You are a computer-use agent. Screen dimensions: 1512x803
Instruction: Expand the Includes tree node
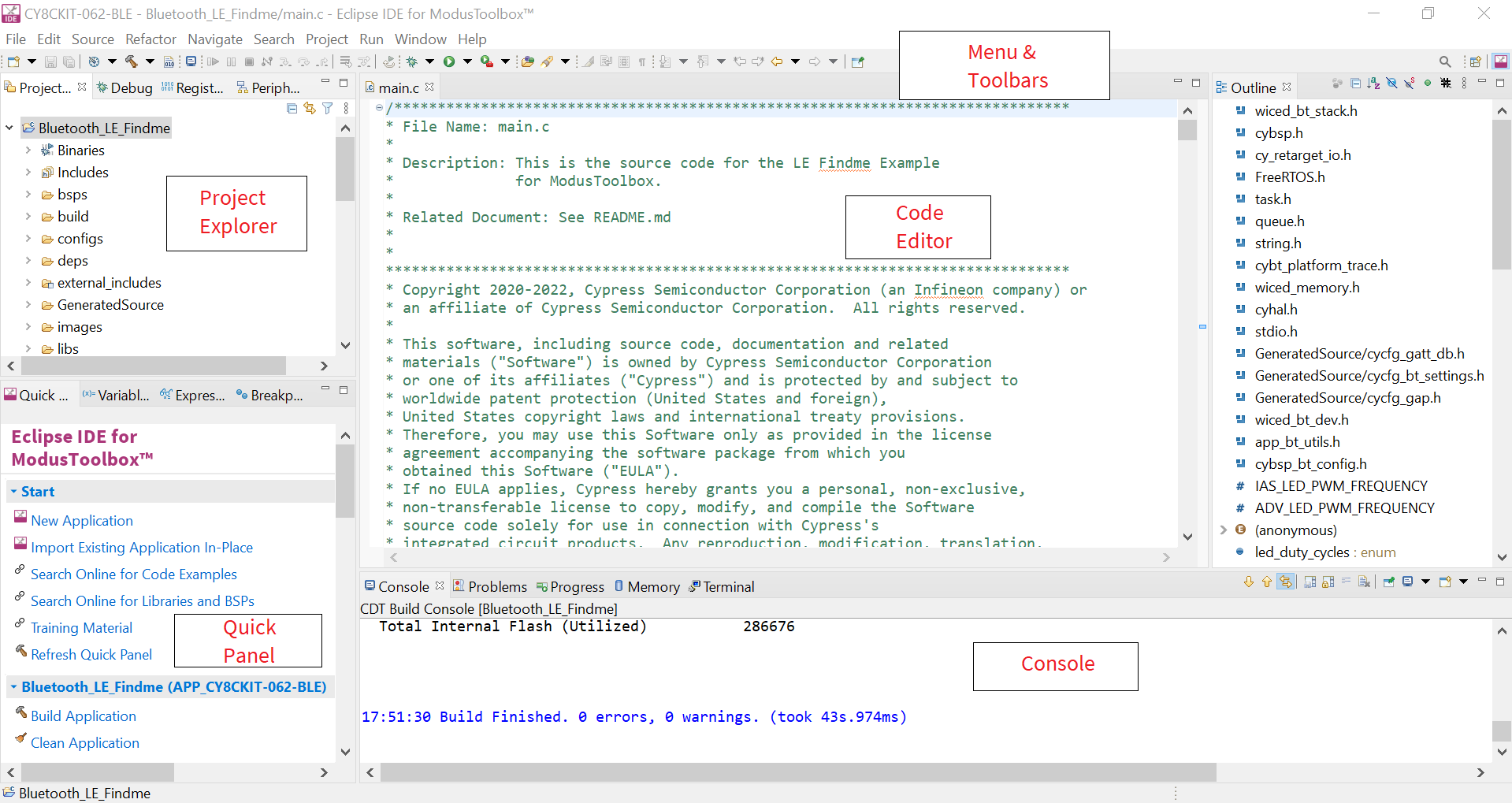tap(28, 172)
